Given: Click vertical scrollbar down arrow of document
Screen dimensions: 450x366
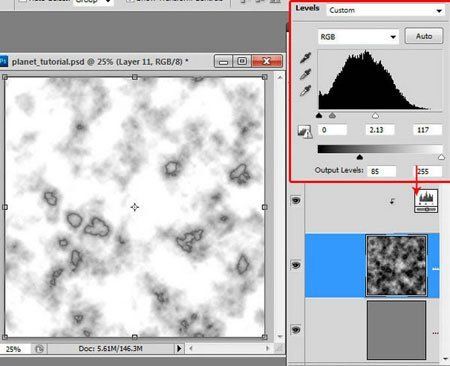Looking at the screenshot, I should (280, 337).
